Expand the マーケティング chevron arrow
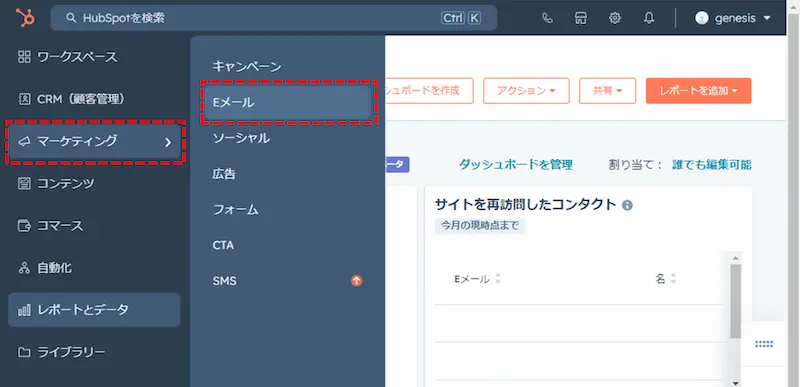Viewport: 800px width, 387px height. (168, 142)
